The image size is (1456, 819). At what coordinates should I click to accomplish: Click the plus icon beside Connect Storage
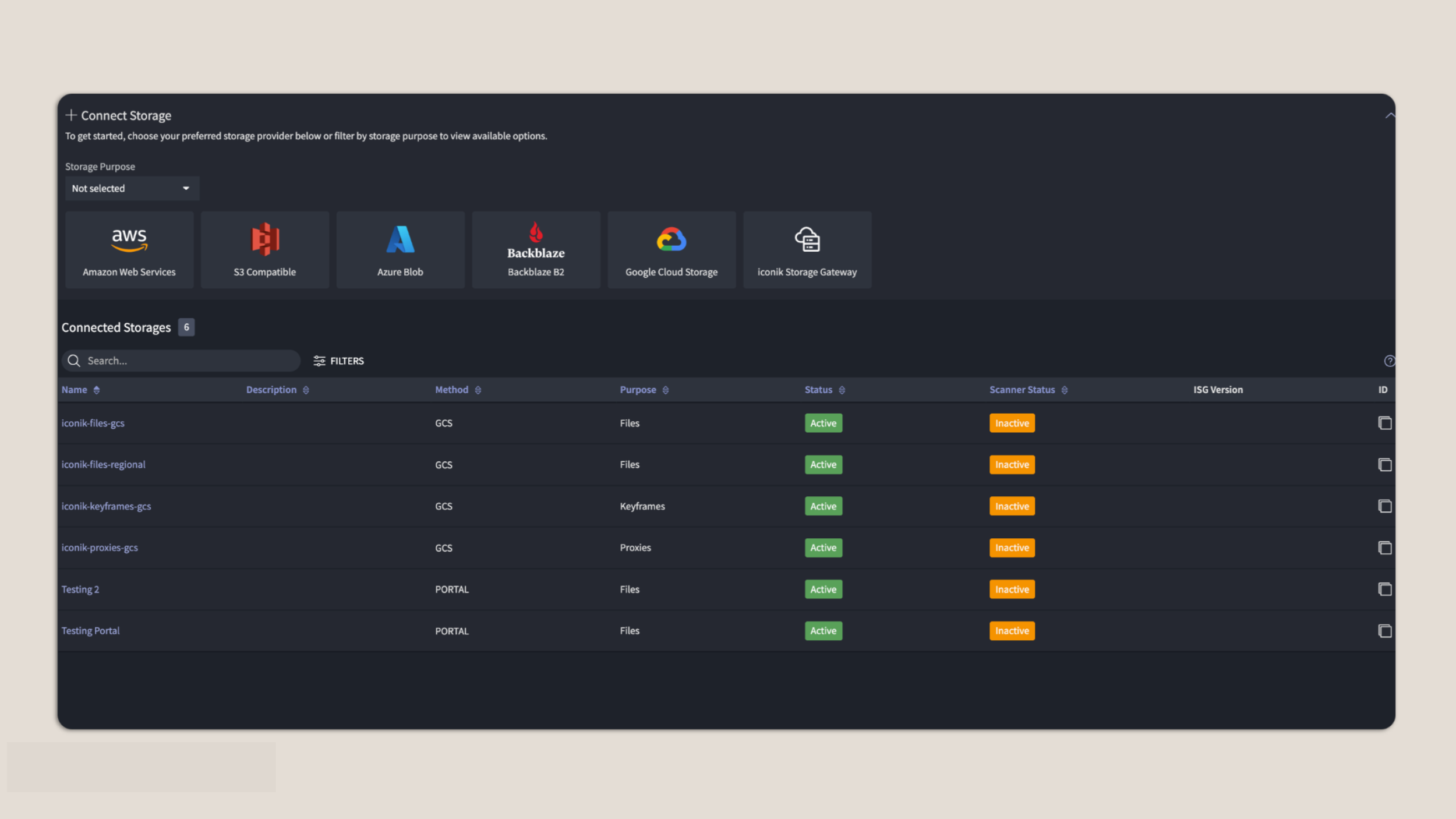pos(71,115)
